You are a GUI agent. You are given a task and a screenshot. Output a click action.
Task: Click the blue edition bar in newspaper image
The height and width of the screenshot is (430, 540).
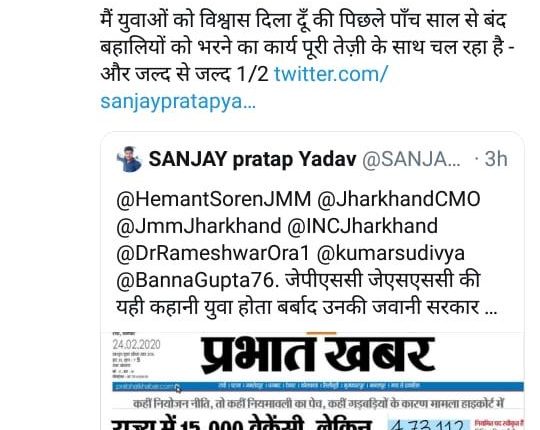pos(318,386)
